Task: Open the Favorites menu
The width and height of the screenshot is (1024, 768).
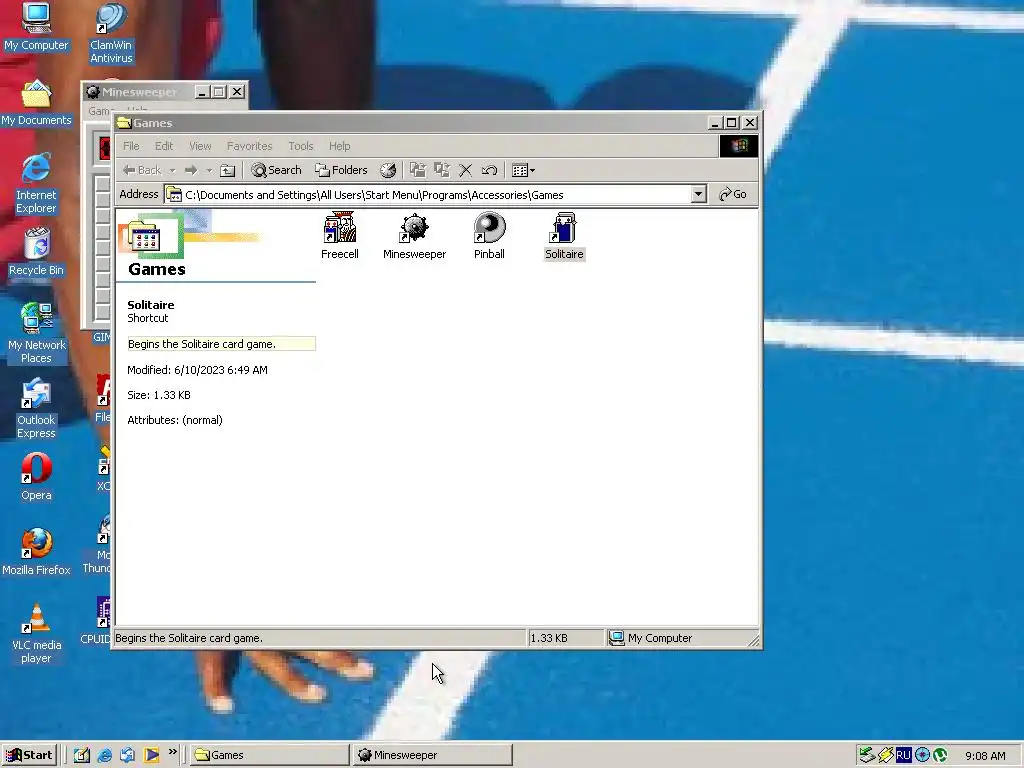Action: pos(249,146)
